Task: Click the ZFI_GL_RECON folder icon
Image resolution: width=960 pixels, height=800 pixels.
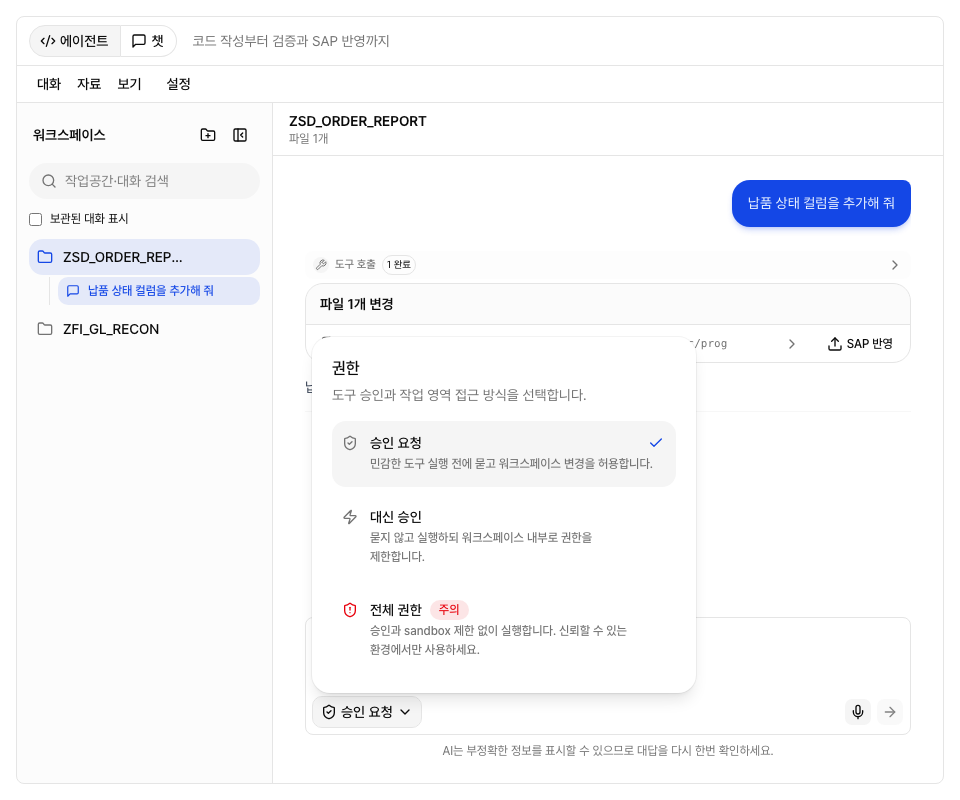Action: point(45,329)
